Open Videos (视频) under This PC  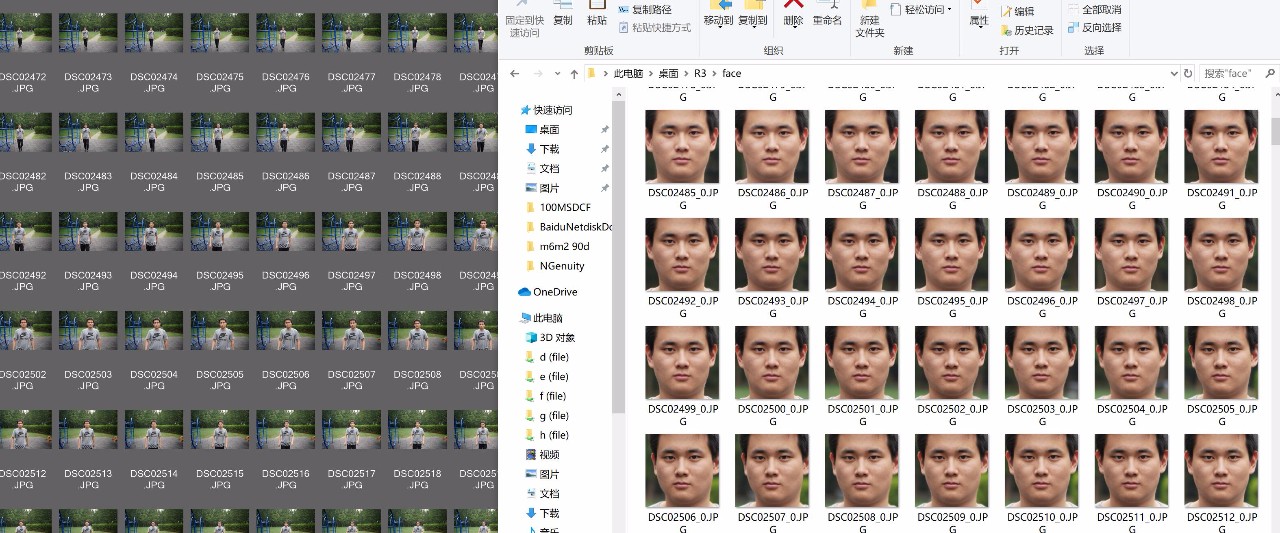[x=541, y=455]
